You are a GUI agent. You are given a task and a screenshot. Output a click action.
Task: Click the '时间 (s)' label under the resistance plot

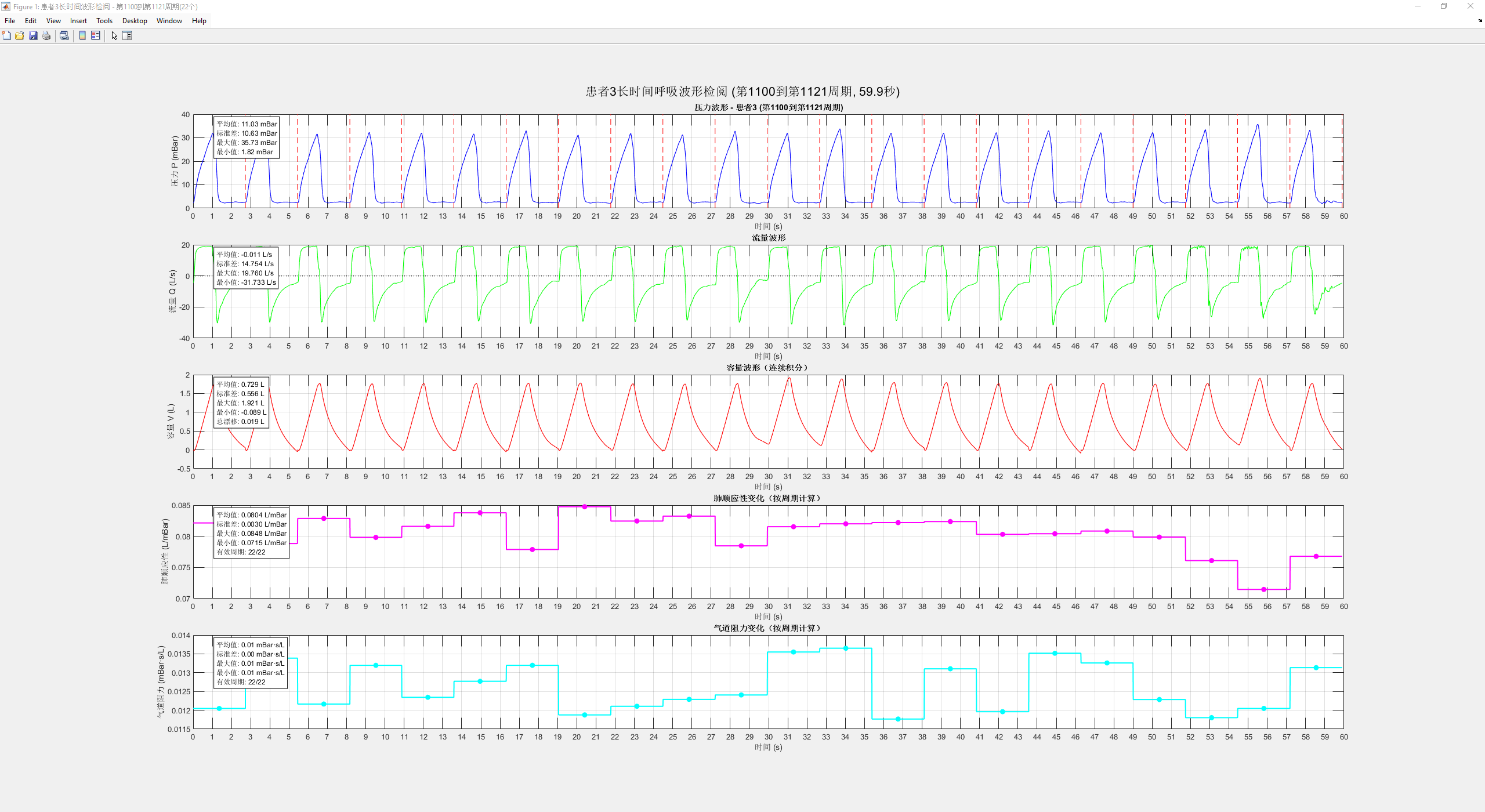point(768,747)
